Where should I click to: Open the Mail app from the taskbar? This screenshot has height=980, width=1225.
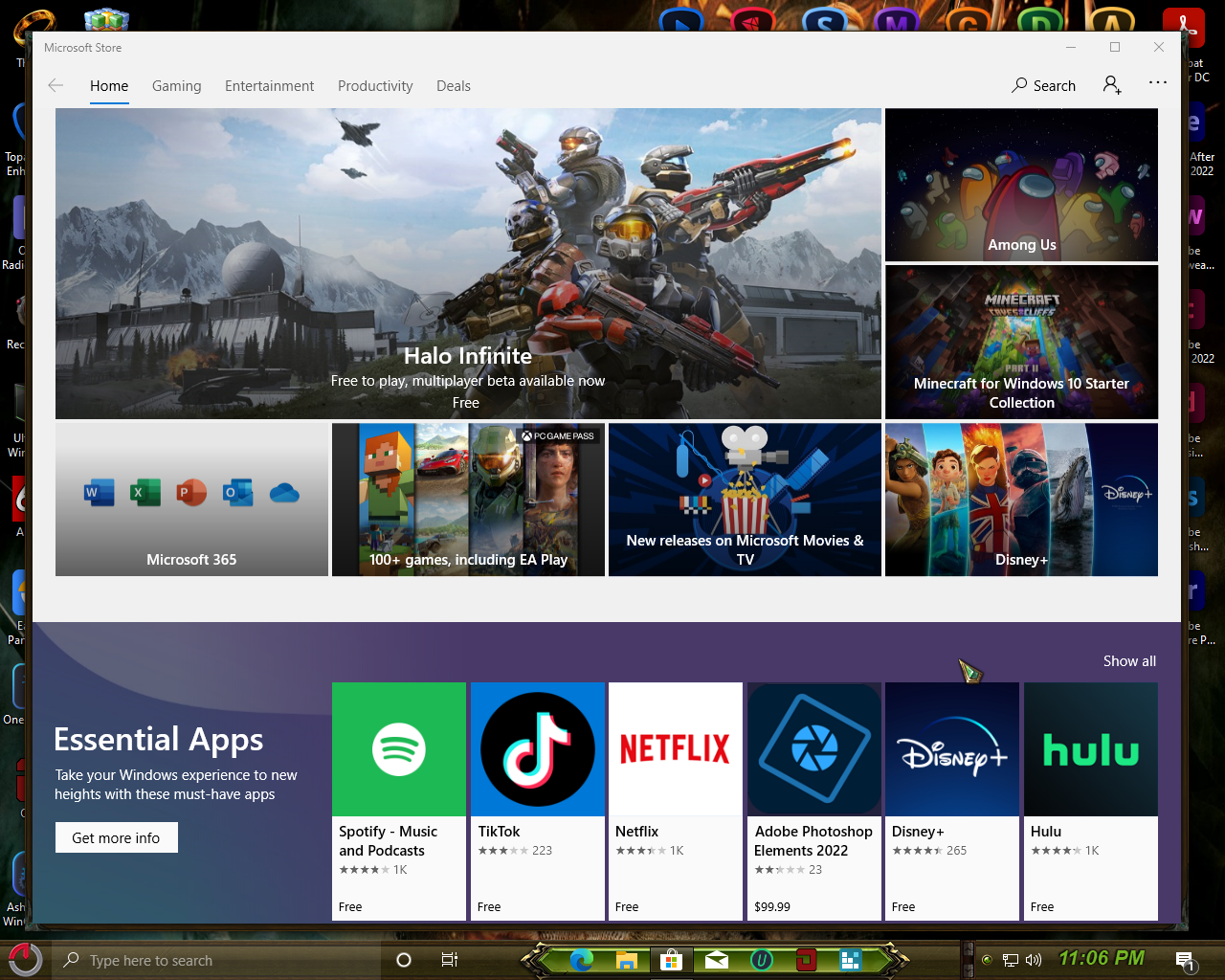717,960
